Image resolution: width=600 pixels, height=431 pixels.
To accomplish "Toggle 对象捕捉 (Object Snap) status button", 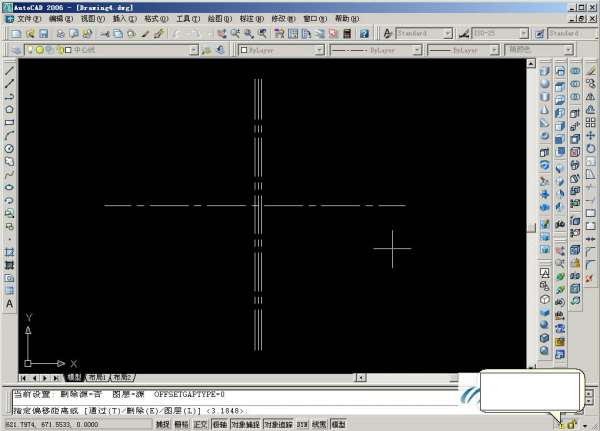I will 244,424.
